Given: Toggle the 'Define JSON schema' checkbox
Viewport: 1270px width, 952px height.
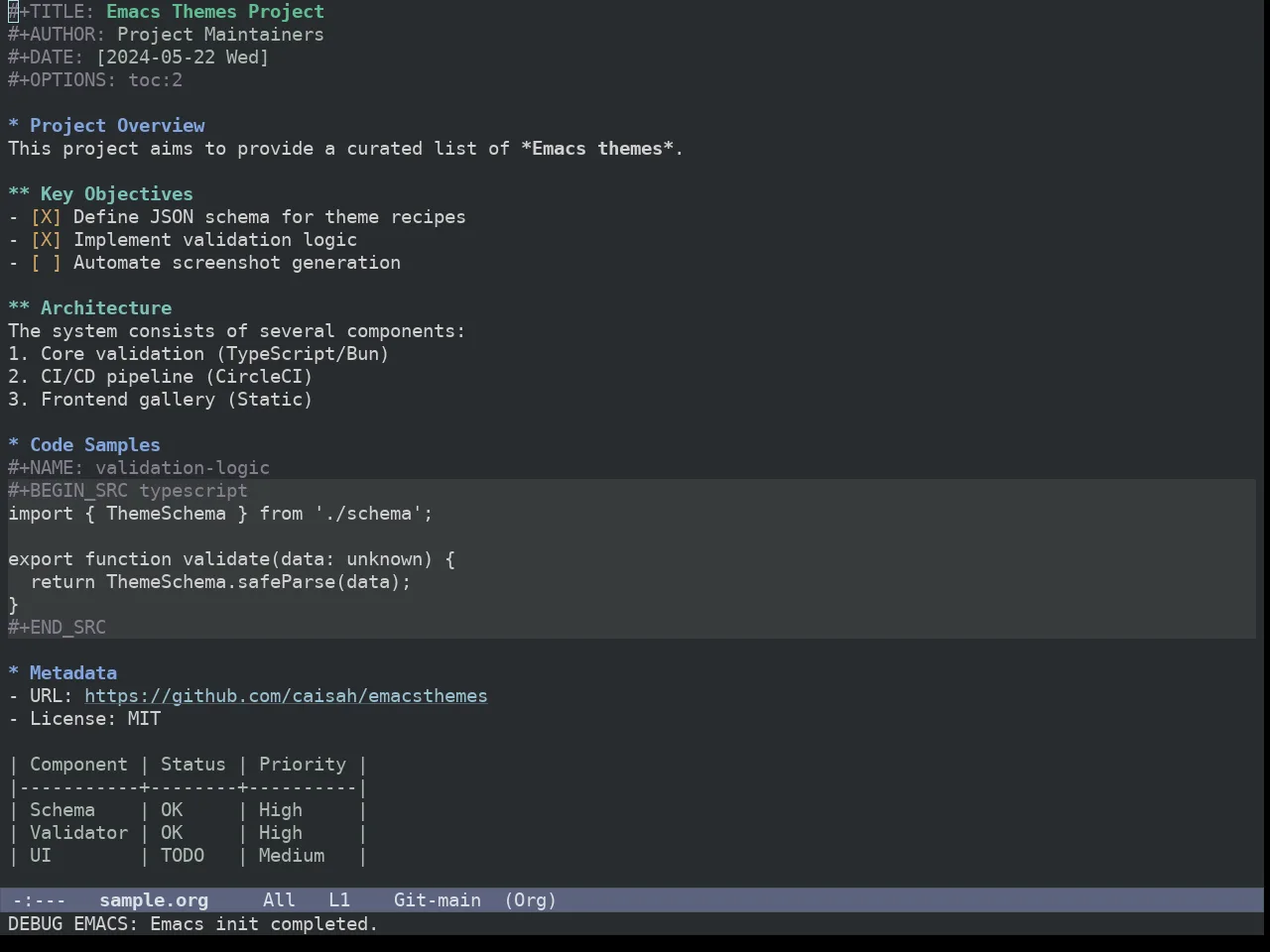Looking at the screenshot, I should (x=46, y=217).
